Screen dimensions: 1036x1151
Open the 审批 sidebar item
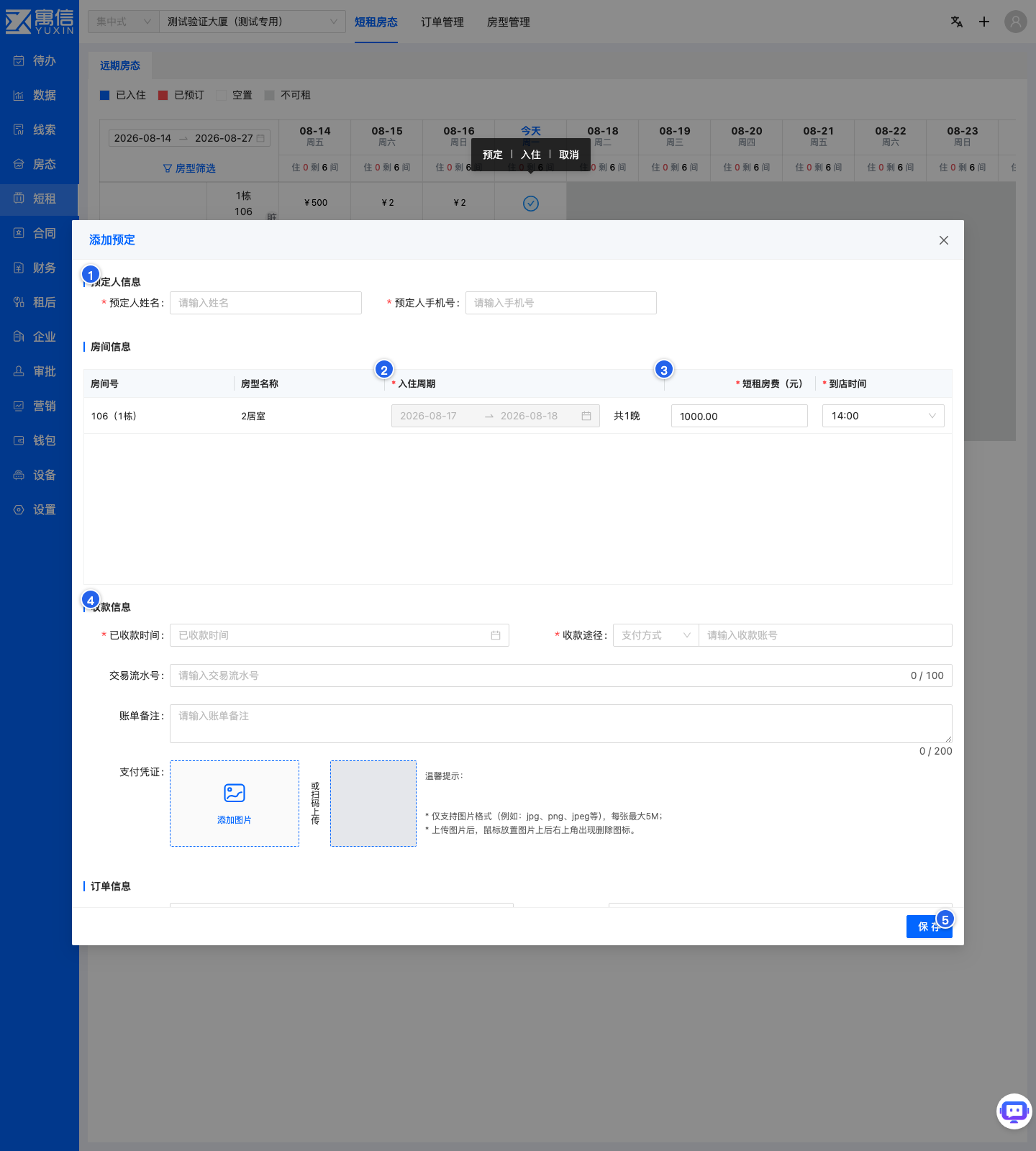pyautogui.click(x=39, y=371)
